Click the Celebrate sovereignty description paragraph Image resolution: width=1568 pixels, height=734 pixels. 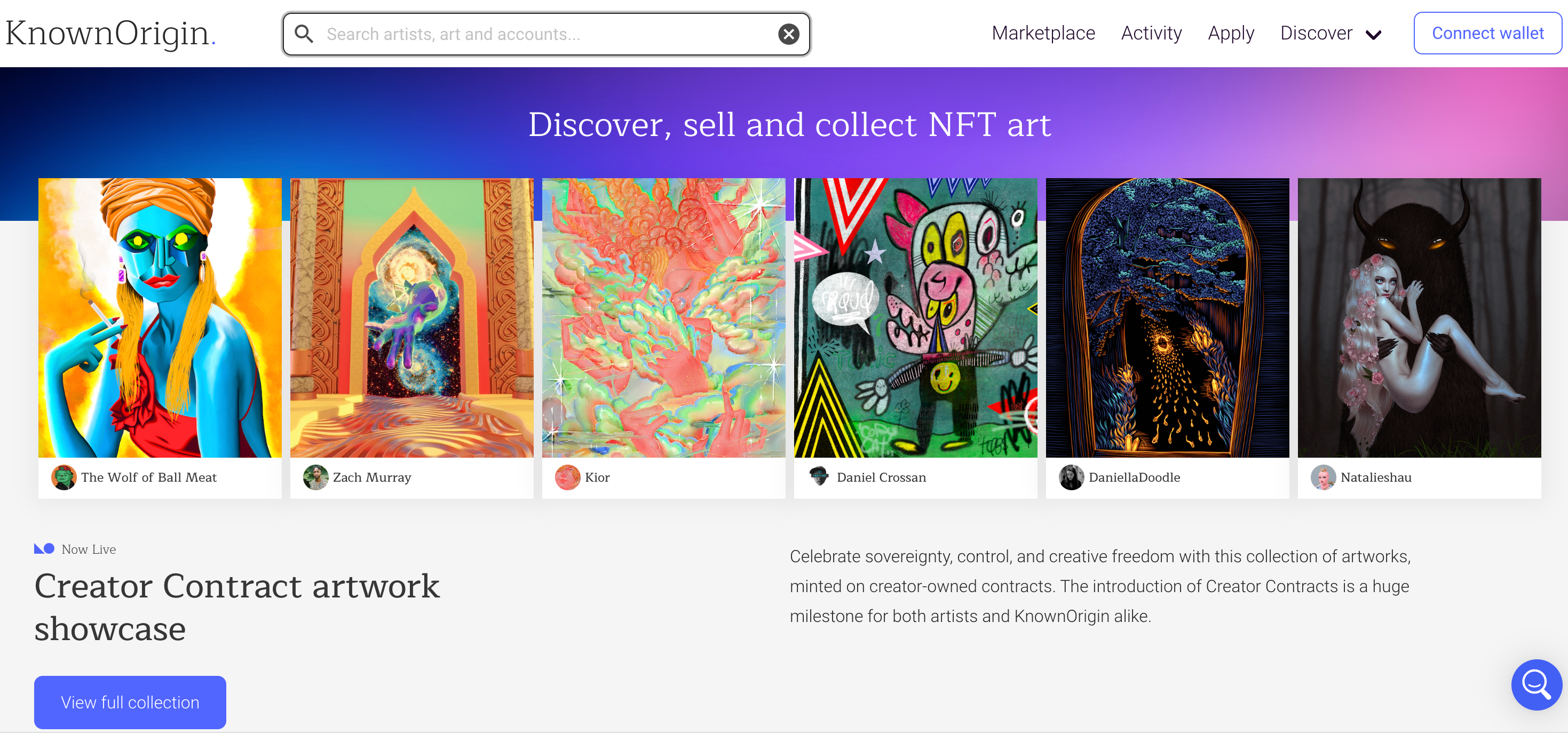click(x=1100, y=586)
